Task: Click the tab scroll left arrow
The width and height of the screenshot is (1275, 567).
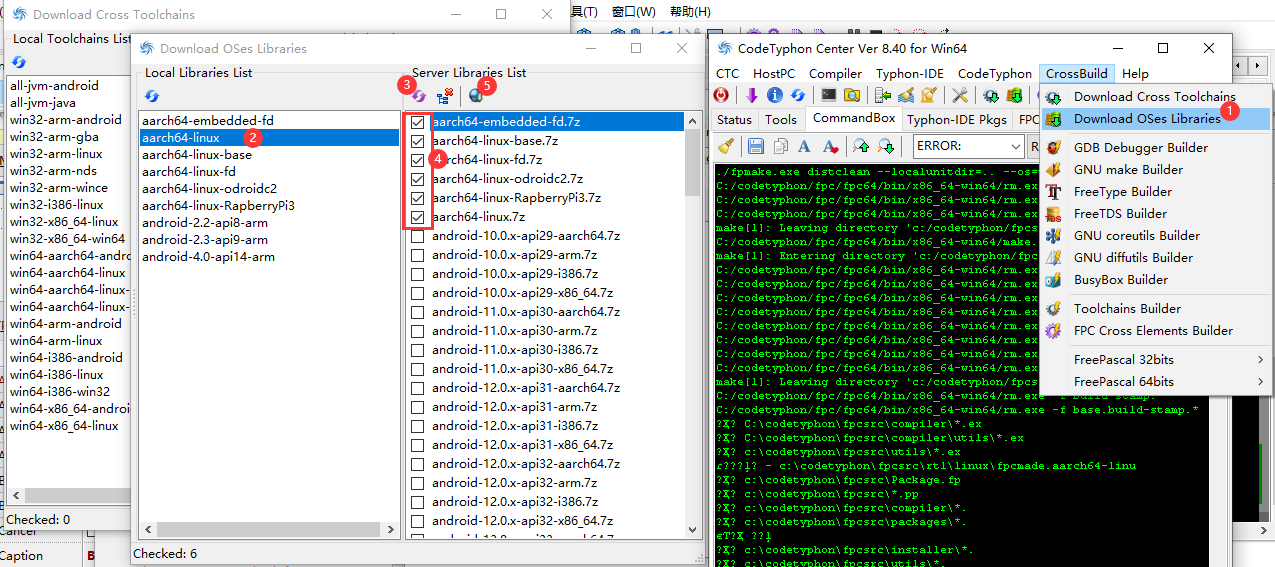Action: click(x=1240, y=65)
